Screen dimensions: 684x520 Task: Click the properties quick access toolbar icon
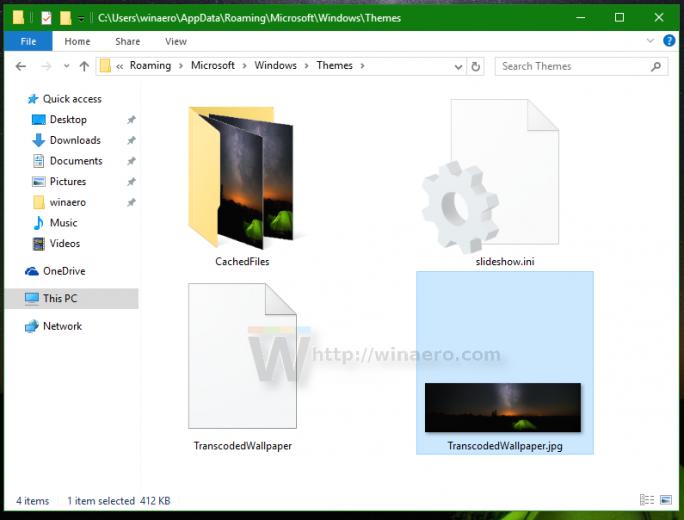46,18
